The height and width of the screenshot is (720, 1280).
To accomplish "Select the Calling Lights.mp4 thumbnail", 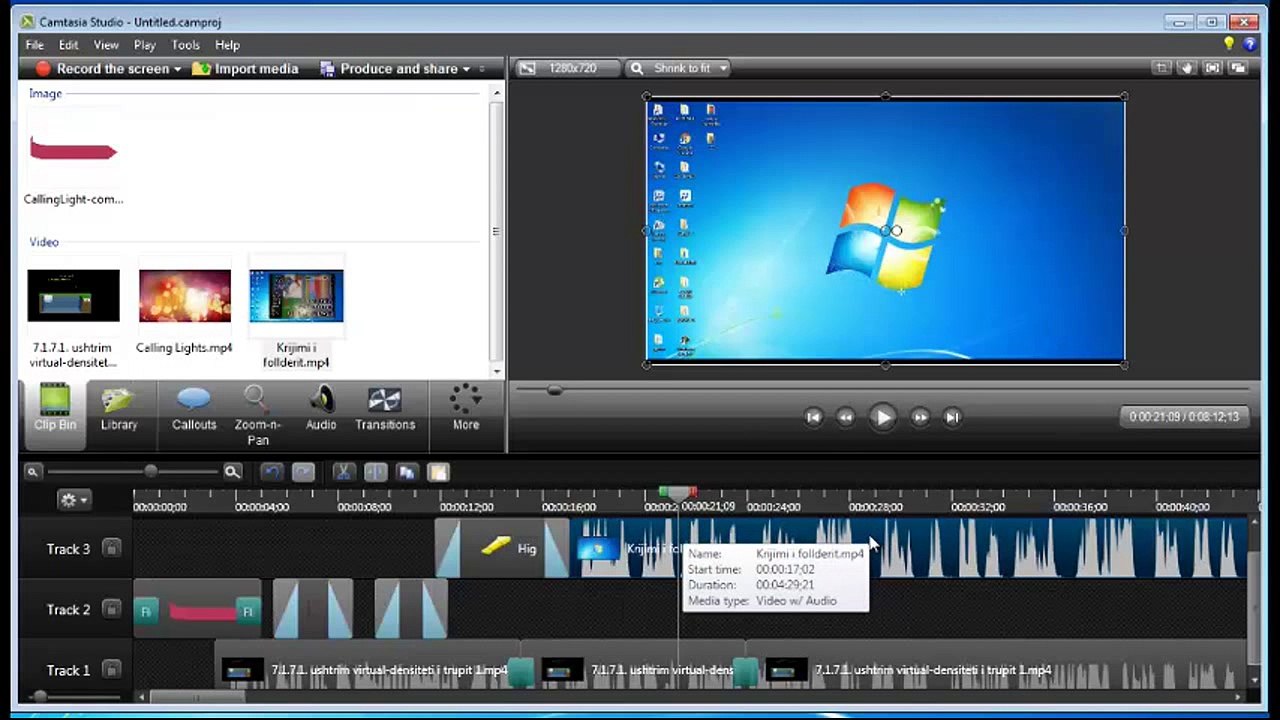I will click(x=184, y=296).
